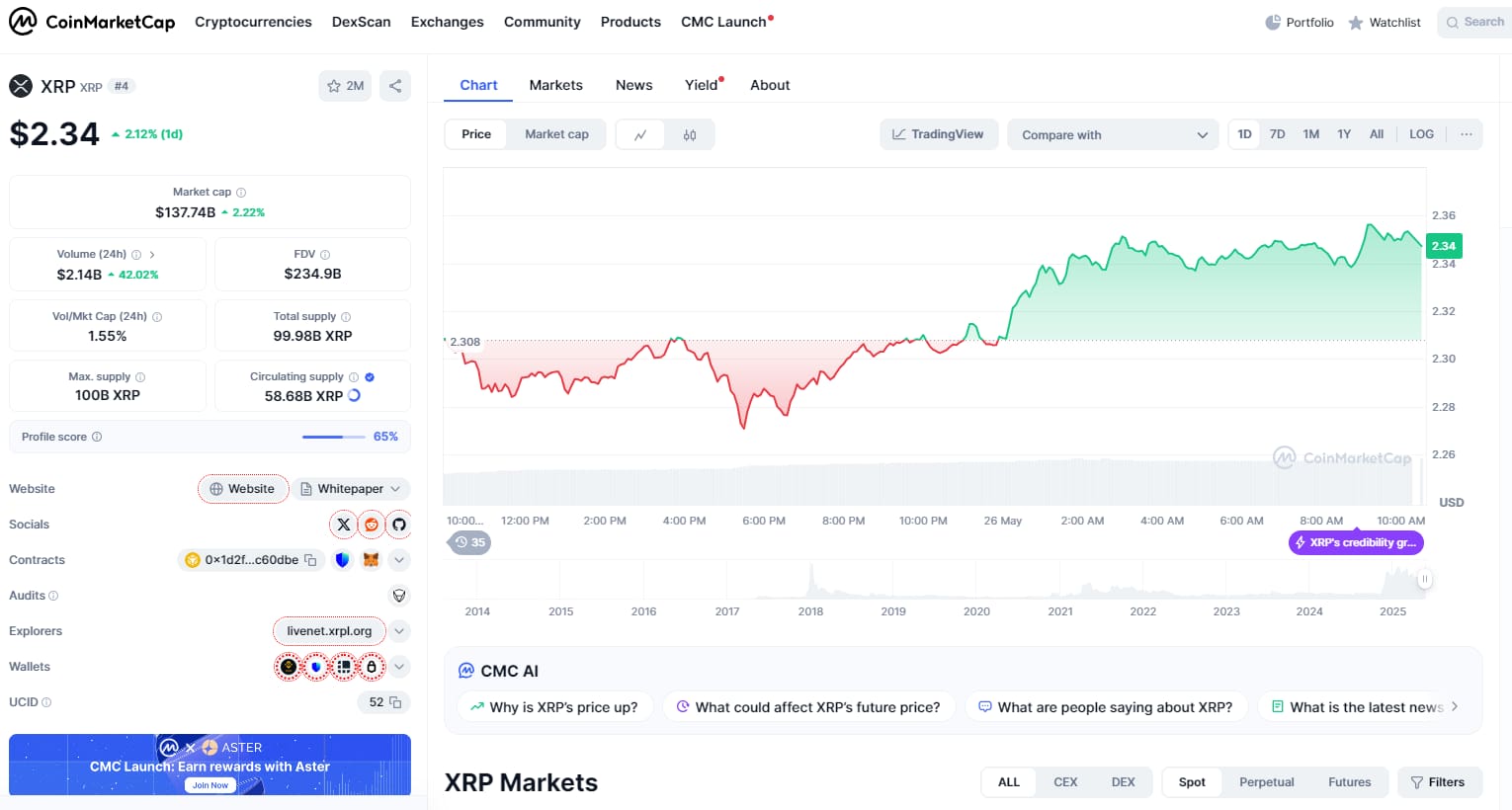The image size is (1512, 810).
Task: Switch to line chart view
Action: [x=640, y=135]
